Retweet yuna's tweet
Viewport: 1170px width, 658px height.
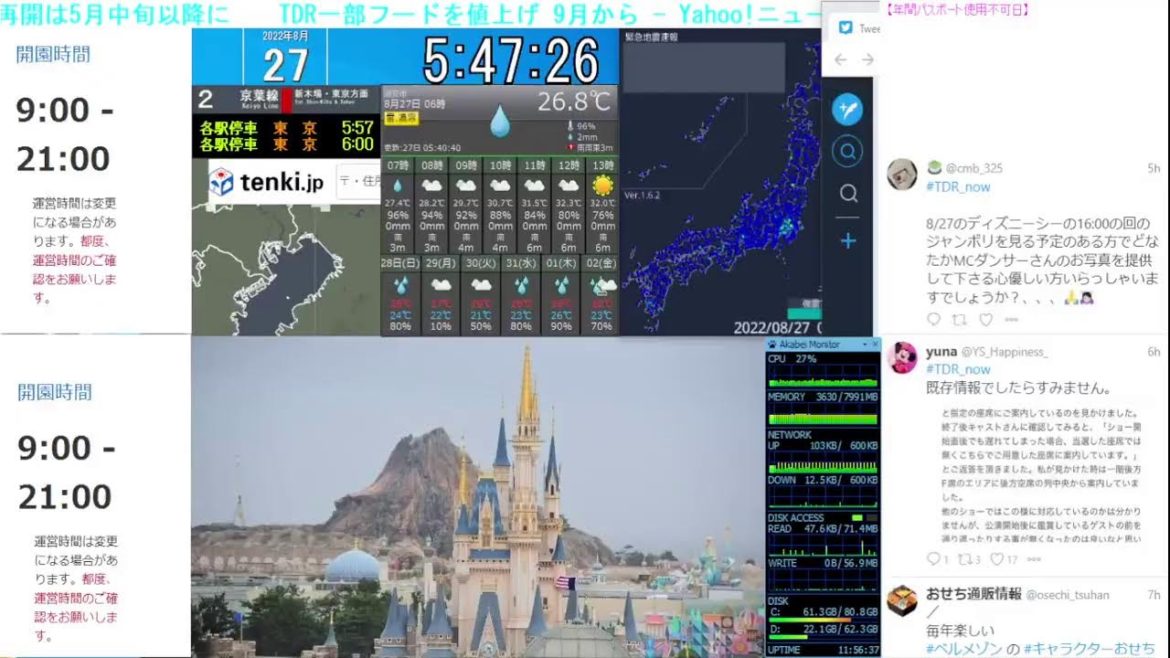pos(964,559)
